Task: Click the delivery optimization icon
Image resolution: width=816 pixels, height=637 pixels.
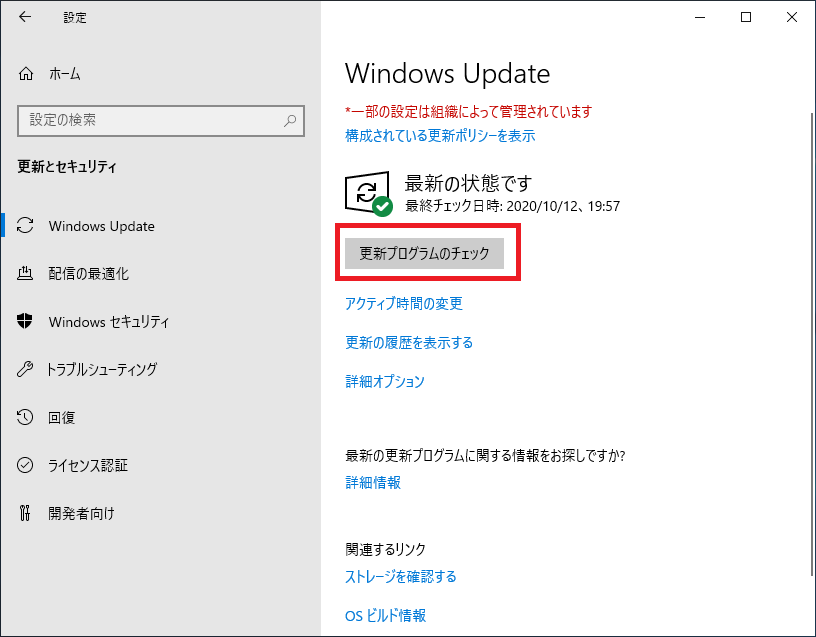Action: (25, 273)
